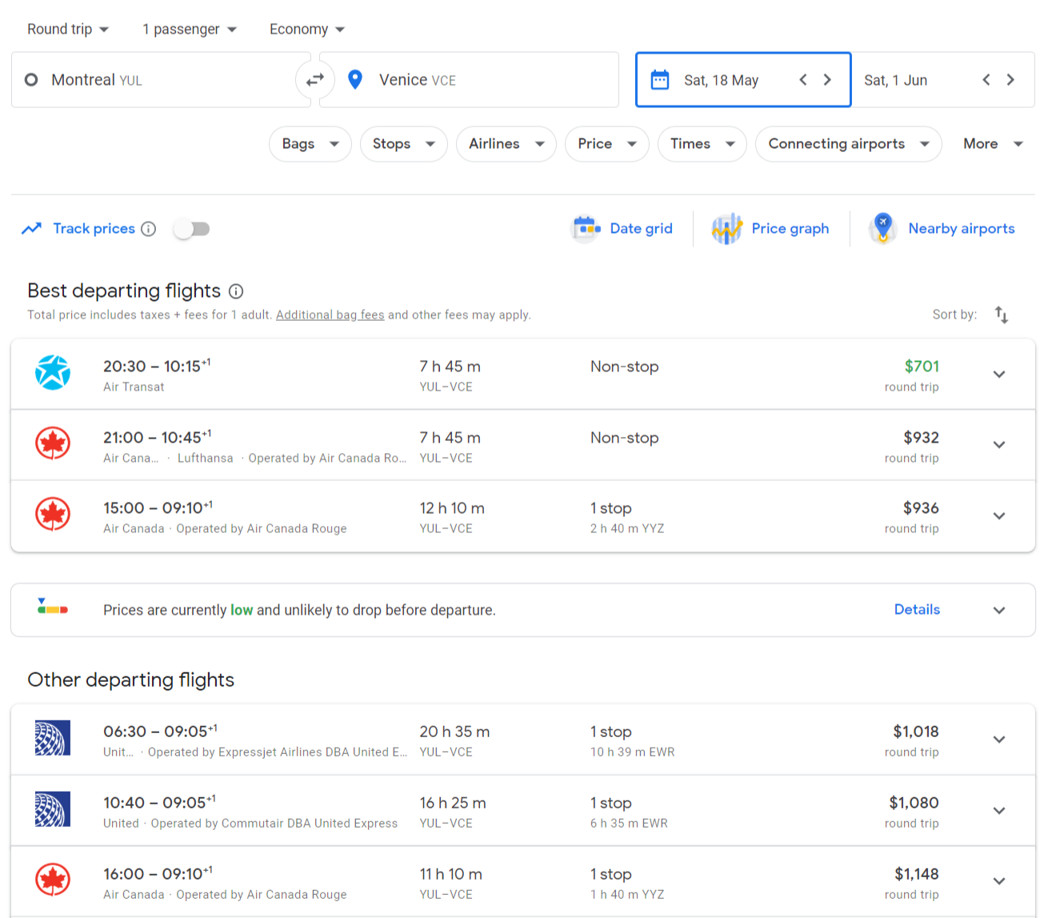Click the next arrow on the departure date

coord(827,79)
